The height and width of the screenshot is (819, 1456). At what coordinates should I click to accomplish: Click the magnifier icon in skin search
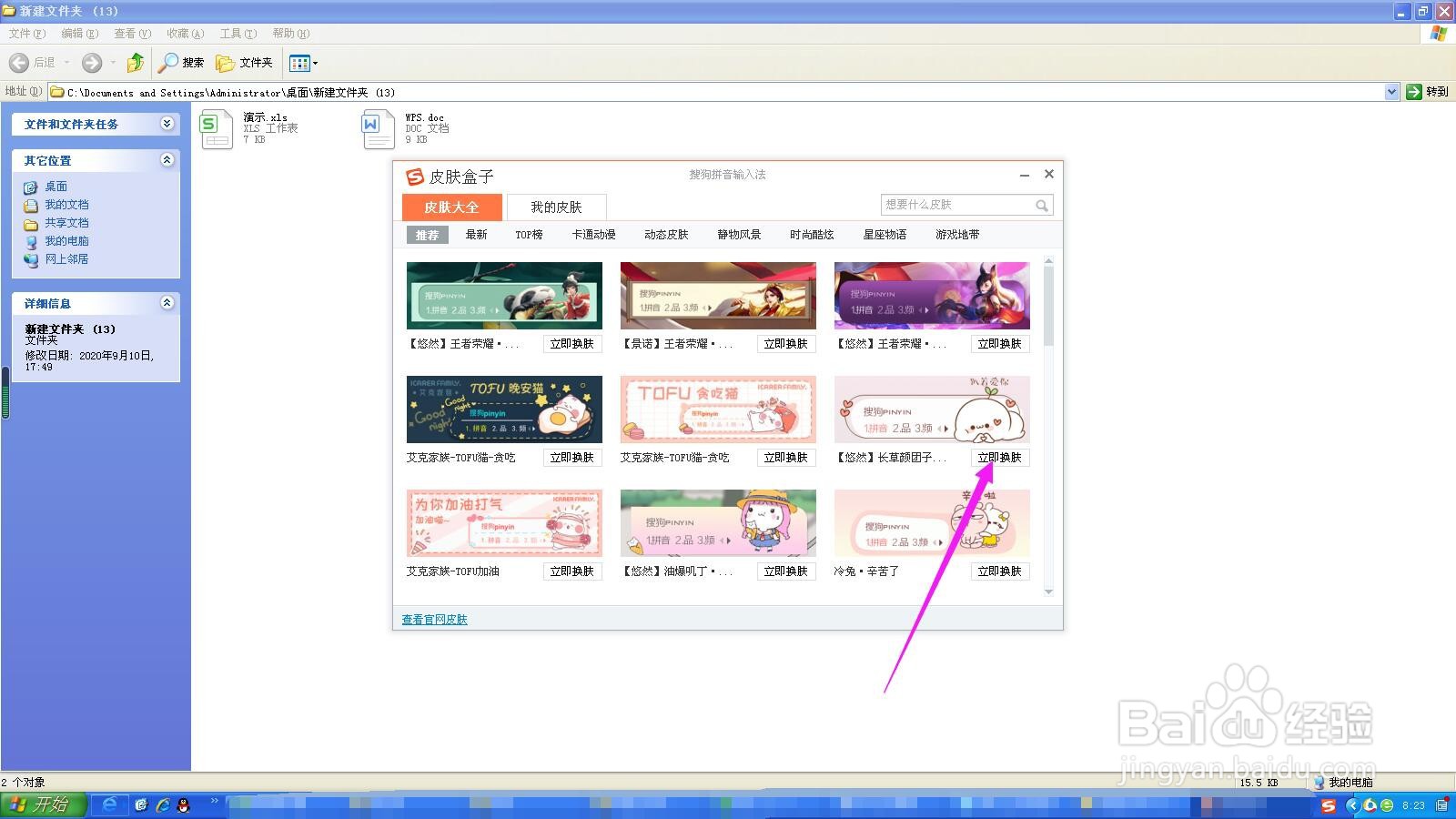click(x=1042, y=206)
